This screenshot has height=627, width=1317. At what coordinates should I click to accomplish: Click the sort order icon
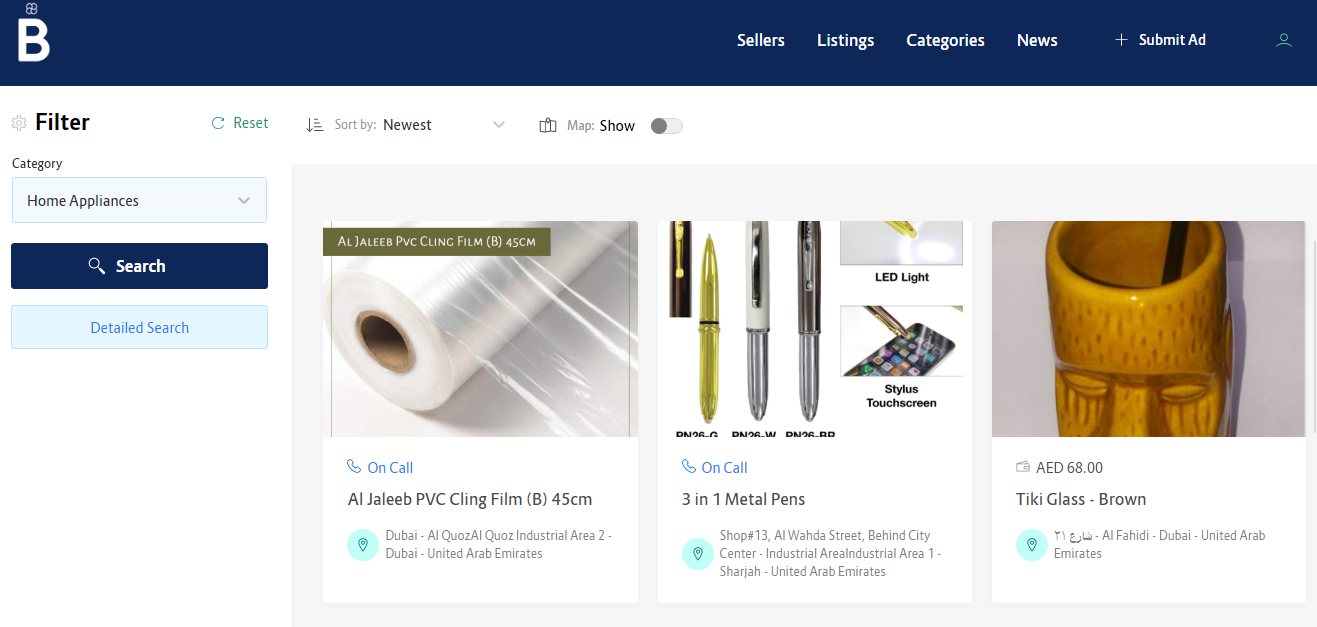315,125
